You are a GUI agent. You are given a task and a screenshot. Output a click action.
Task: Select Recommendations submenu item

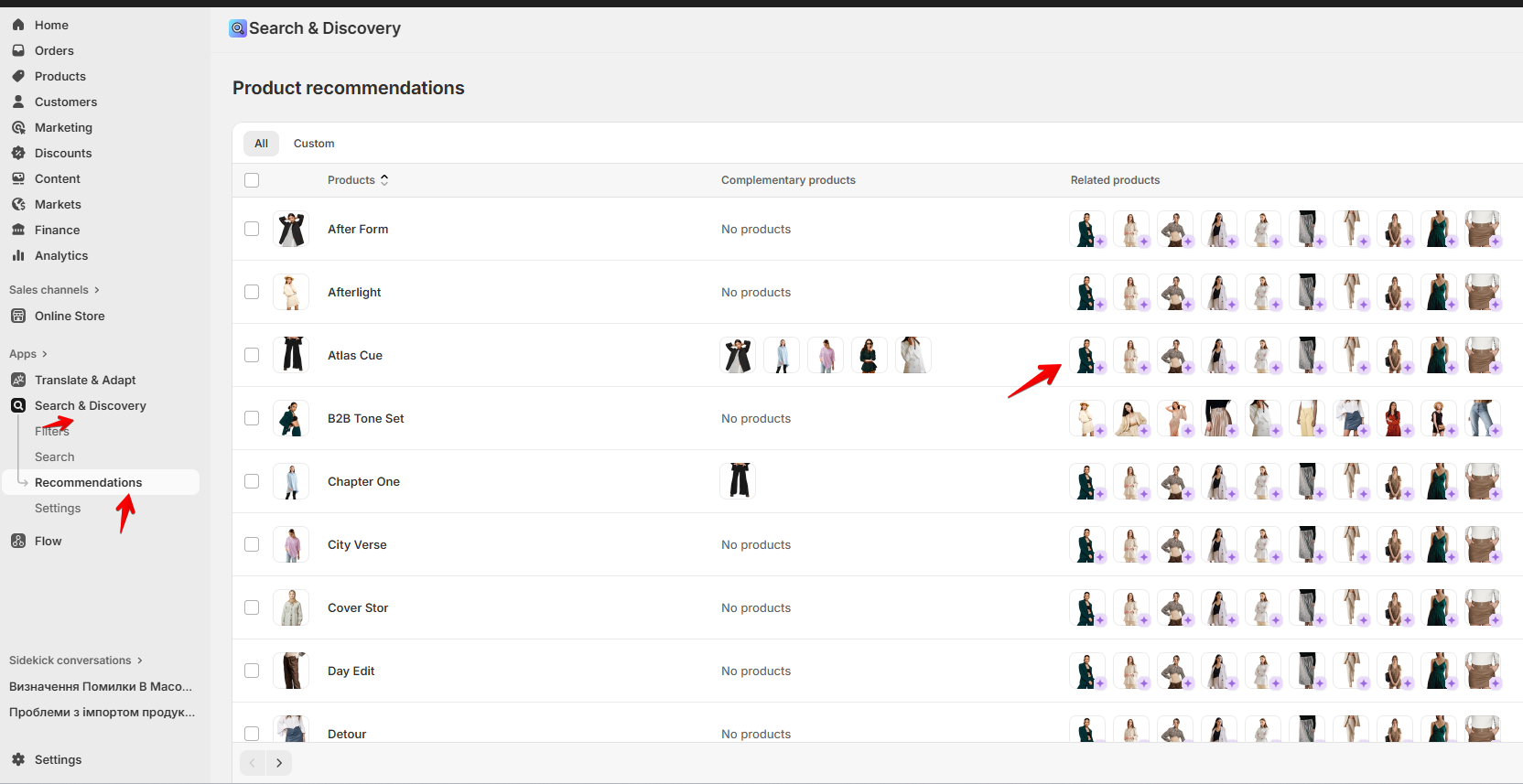(101, 482)
